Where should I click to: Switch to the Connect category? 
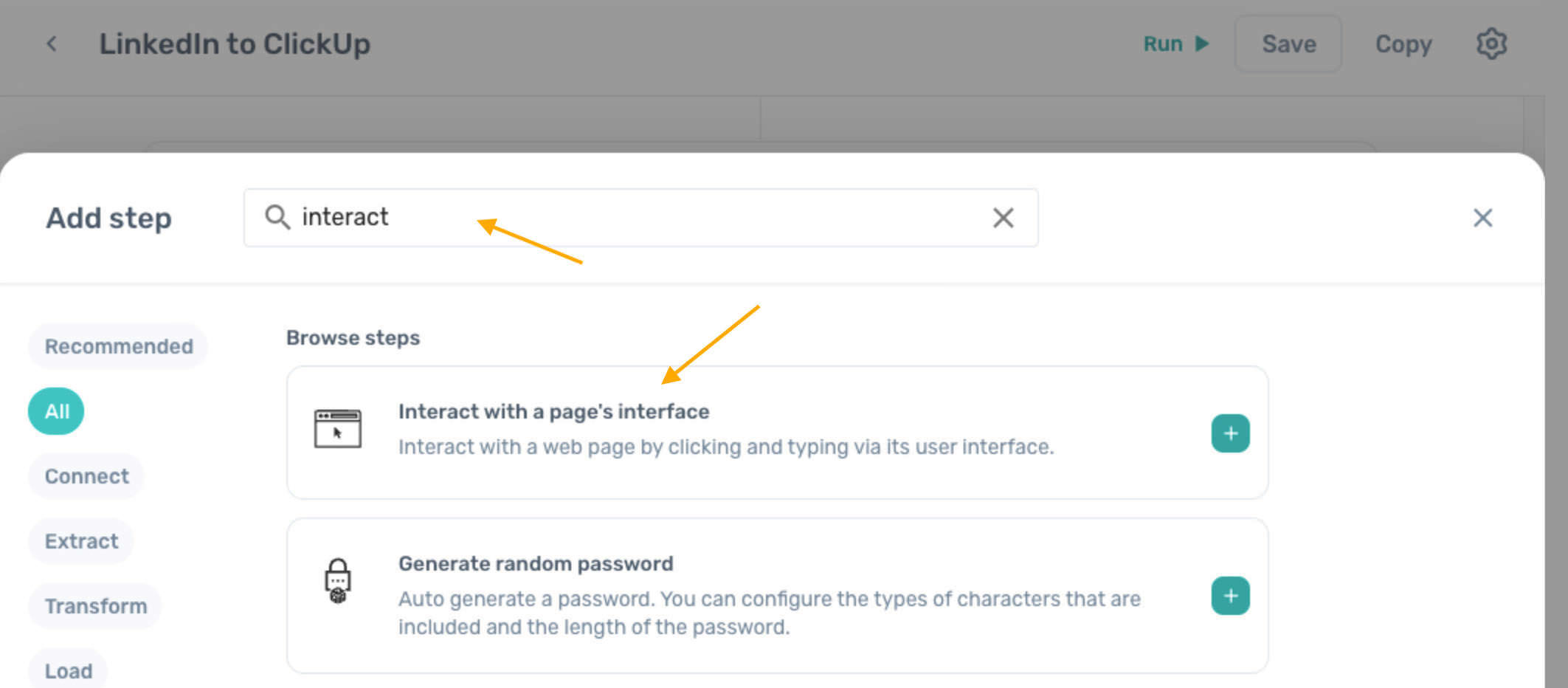(x=86, y=476)
